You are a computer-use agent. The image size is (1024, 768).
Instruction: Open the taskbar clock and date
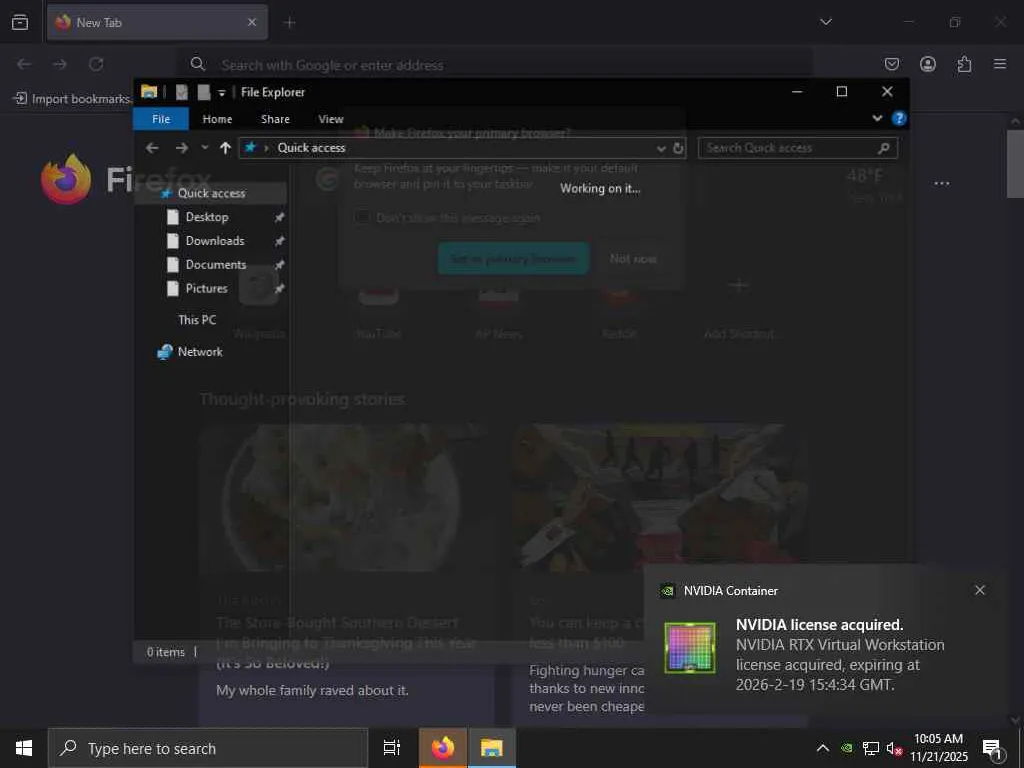(938, 748)
